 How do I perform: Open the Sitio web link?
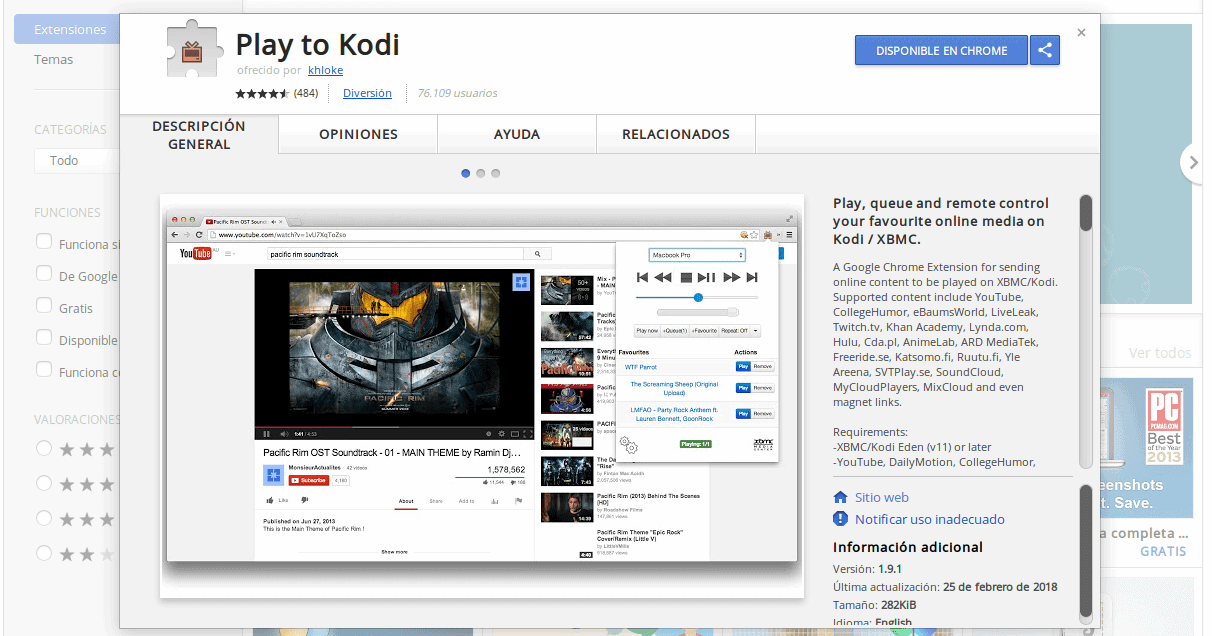coord(881,497)
